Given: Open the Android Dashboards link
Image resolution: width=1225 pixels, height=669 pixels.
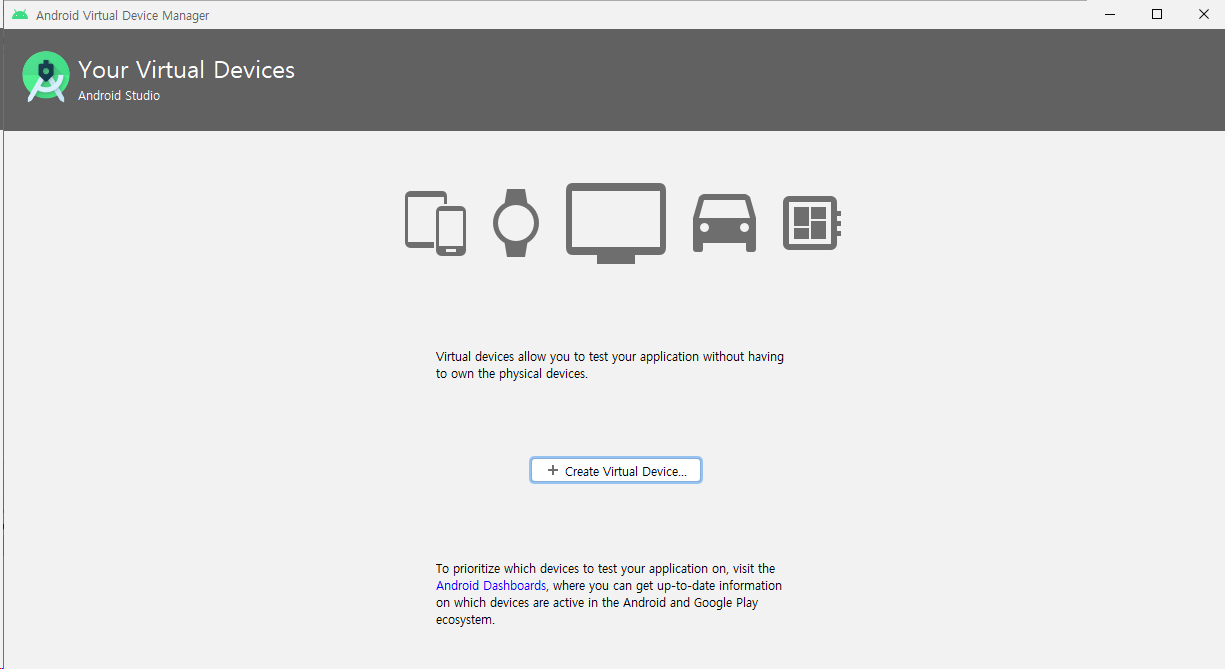Looking at the screenshot, I should [491, 586].
